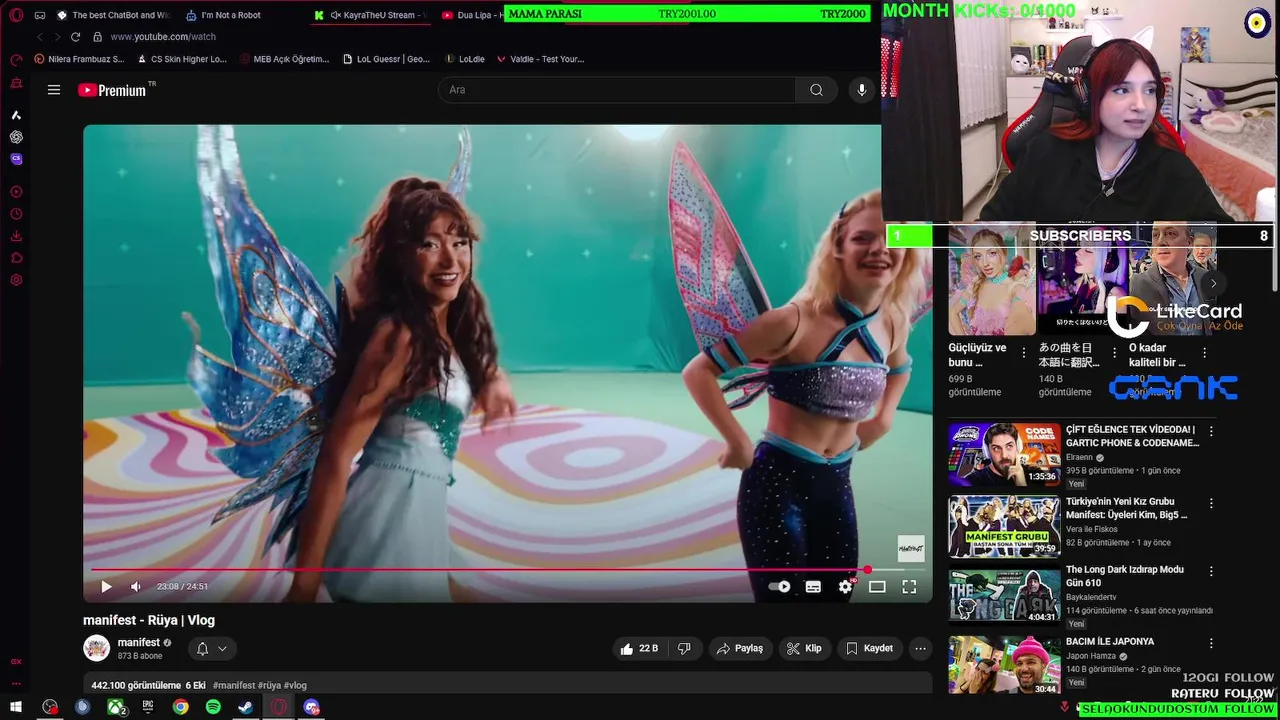Open the manifest channel name link
The width and height of the screenshot is (1280, 720).
(x=138, y=642)
